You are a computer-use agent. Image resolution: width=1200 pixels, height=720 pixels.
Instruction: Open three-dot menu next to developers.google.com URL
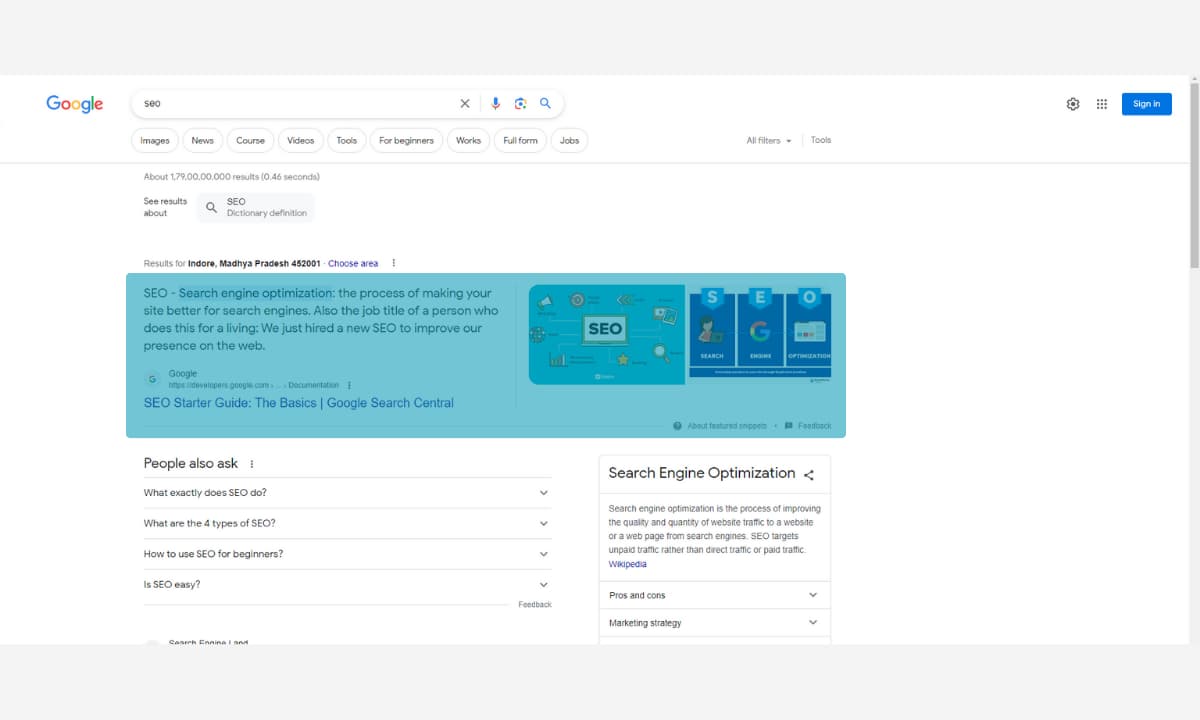tap(349, 385)
